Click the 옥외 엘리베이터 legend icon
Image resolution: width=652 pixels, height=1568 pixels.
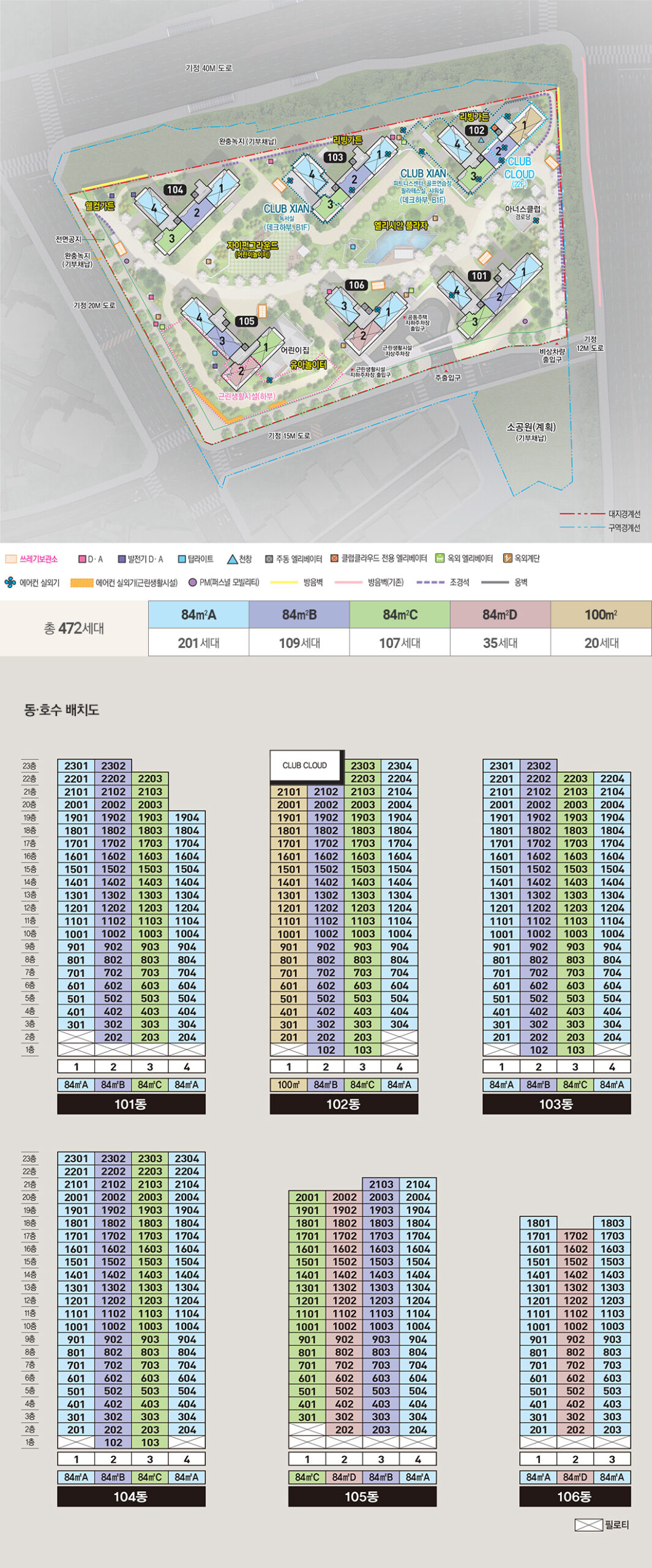click(440, 559)
